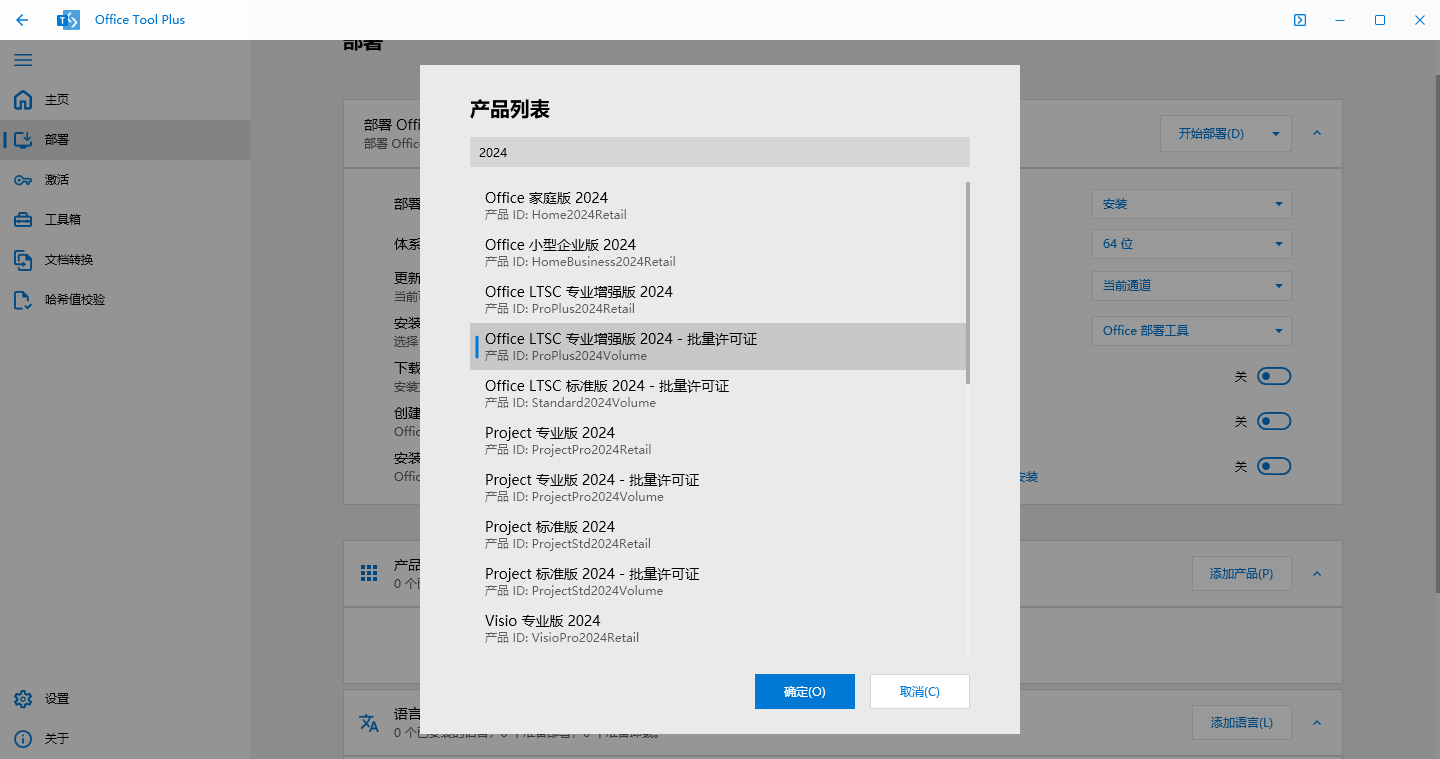The image size is (1440, 759).
Task: Open Settings gear icon in sidebar
Action: tap(23, 699)
